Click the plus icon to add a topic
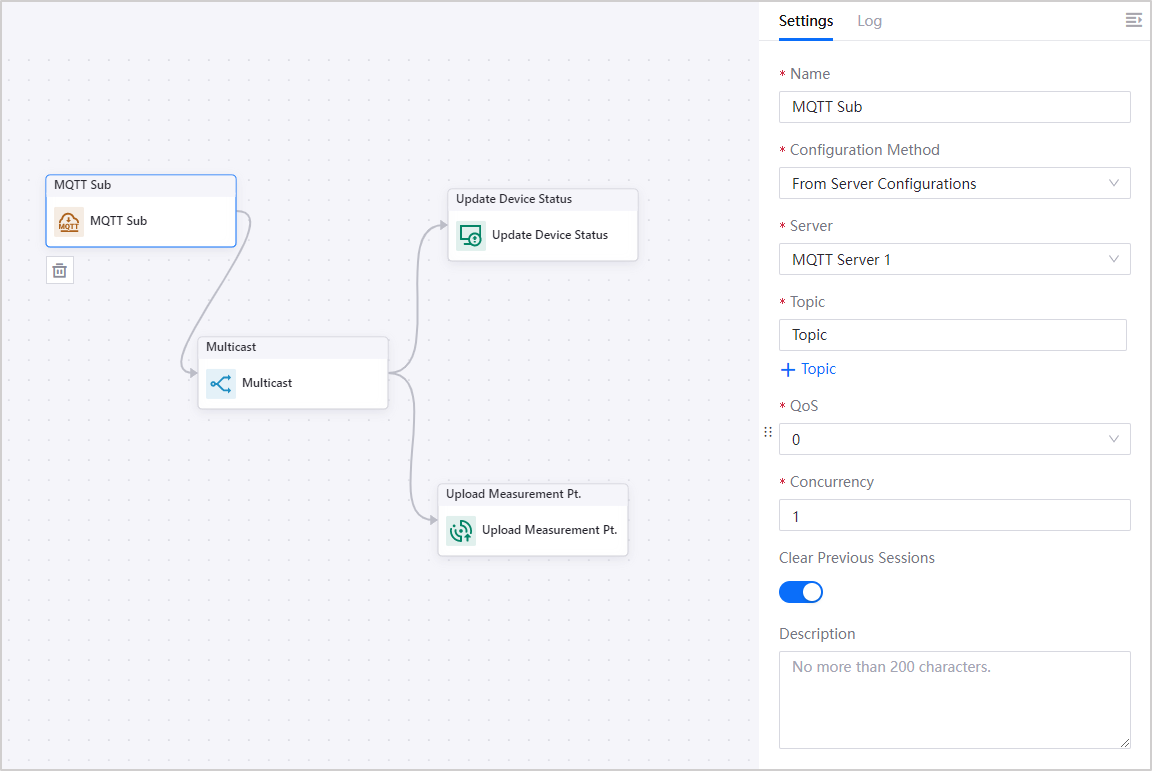The image size is (1152, 771). (787, 369)
